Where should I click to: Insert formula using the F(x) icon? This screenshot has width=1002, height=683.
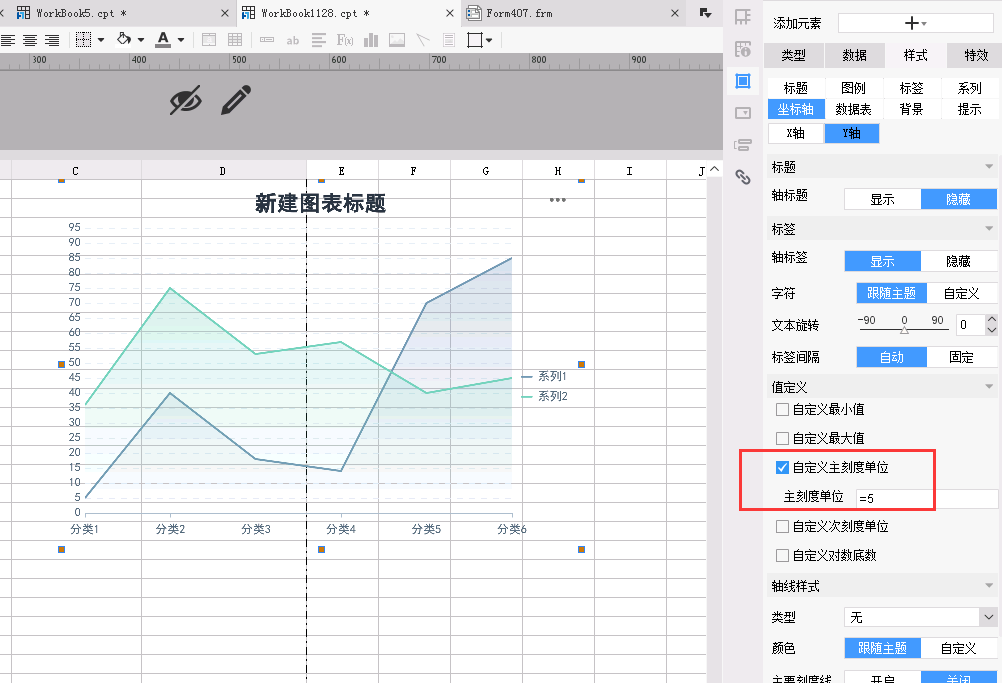tap(345, 40)
